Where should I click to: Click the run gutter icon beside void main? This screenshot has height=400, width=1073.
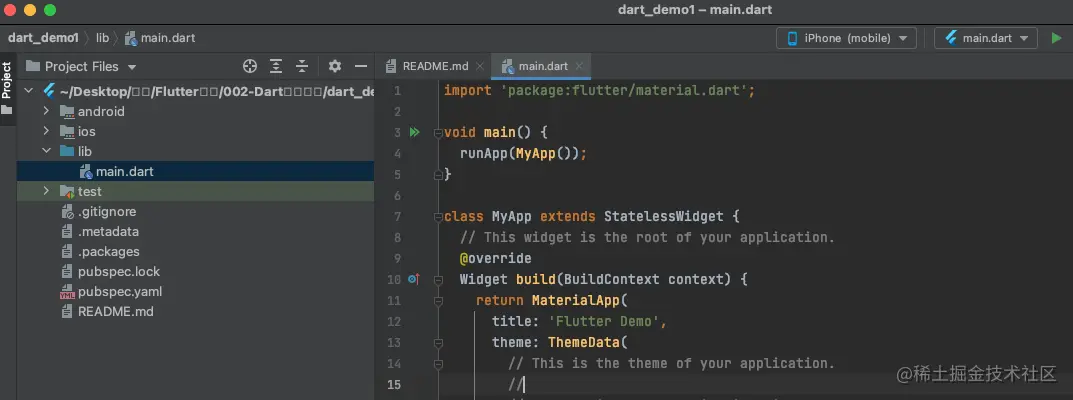414,132
